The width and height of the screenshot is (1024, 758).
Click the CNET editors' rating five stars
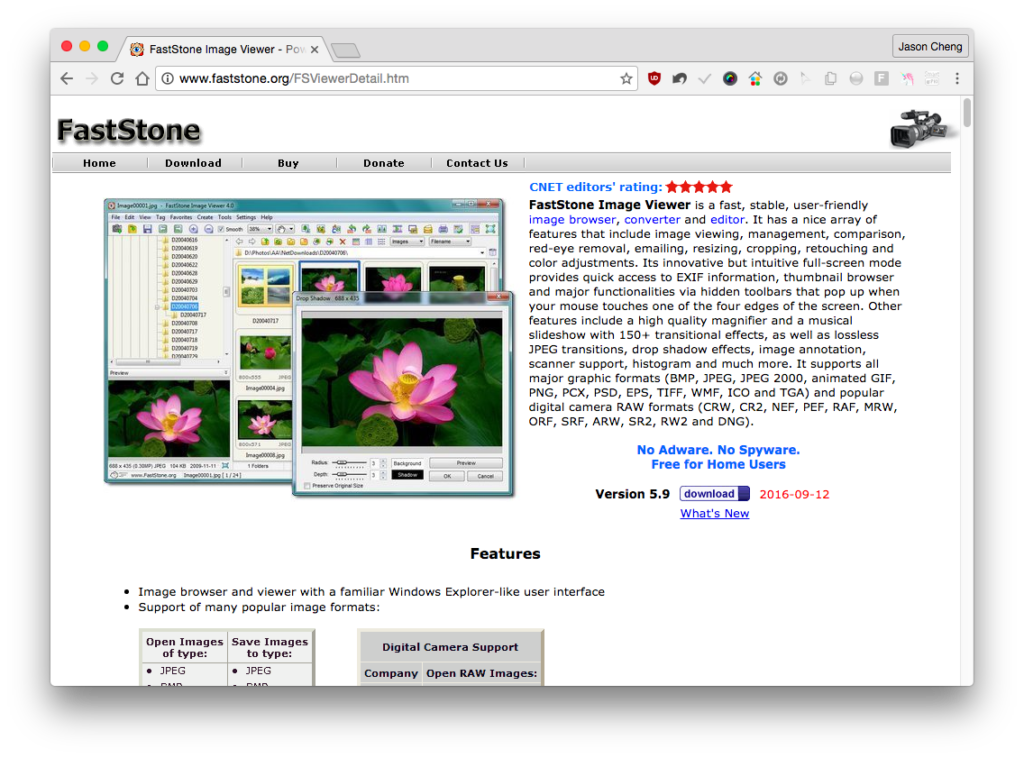pyautogui.click(x=699, y=187)
